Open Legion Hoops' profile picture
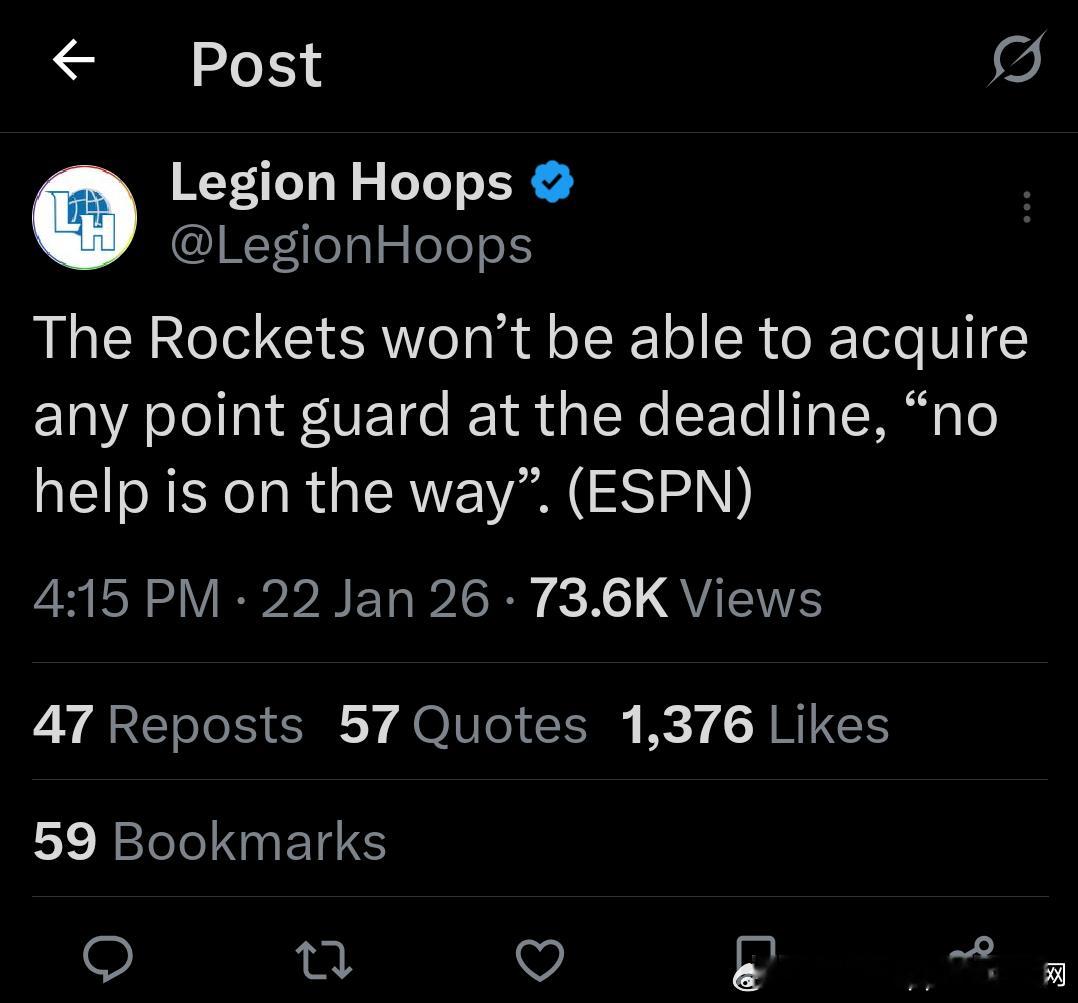Image resolution: width=1078 pixels, height=1003 pixels. (x=85, y=217)
